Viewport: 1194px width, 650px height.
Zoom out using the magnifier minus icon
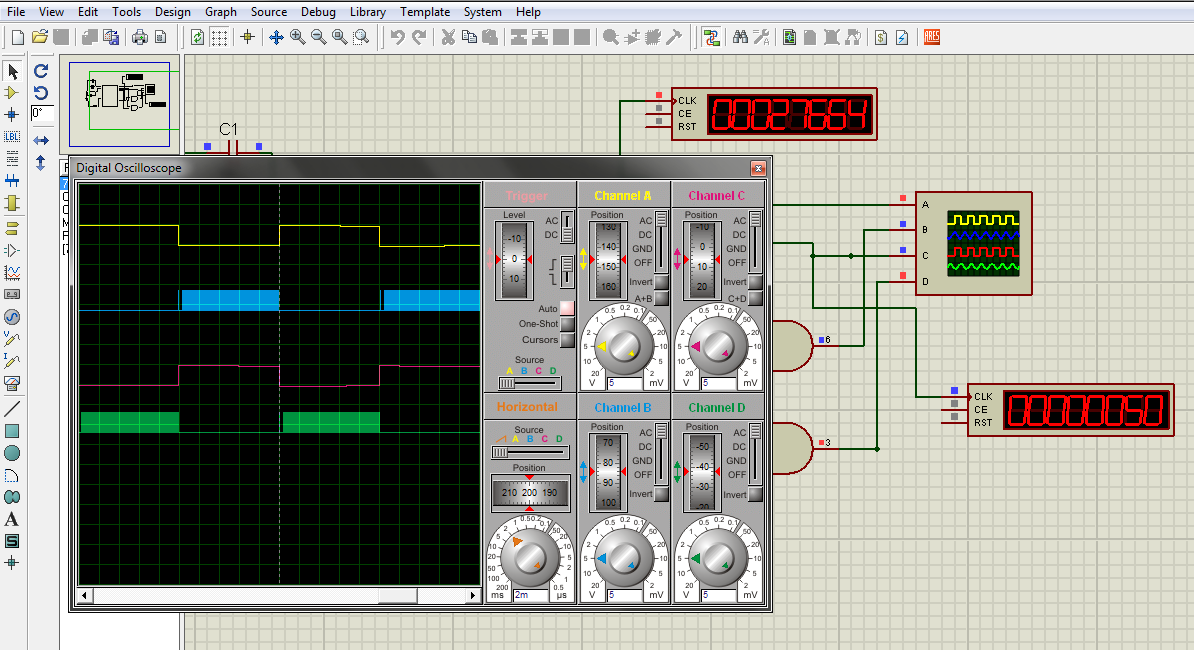(x=318, y=37)
